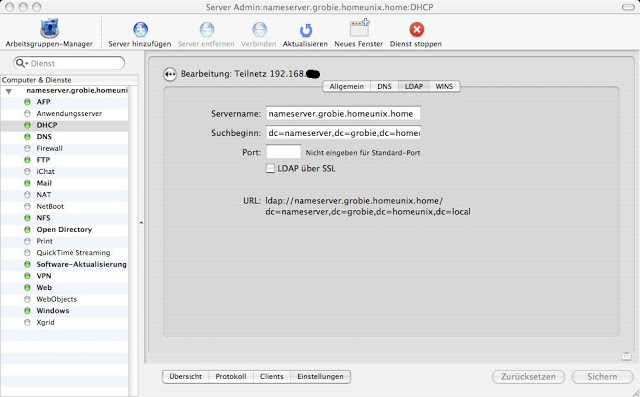The width and height of the screenshot is (640, 397).
Task: Select the iChat service
Action: [x=64, y=171]
